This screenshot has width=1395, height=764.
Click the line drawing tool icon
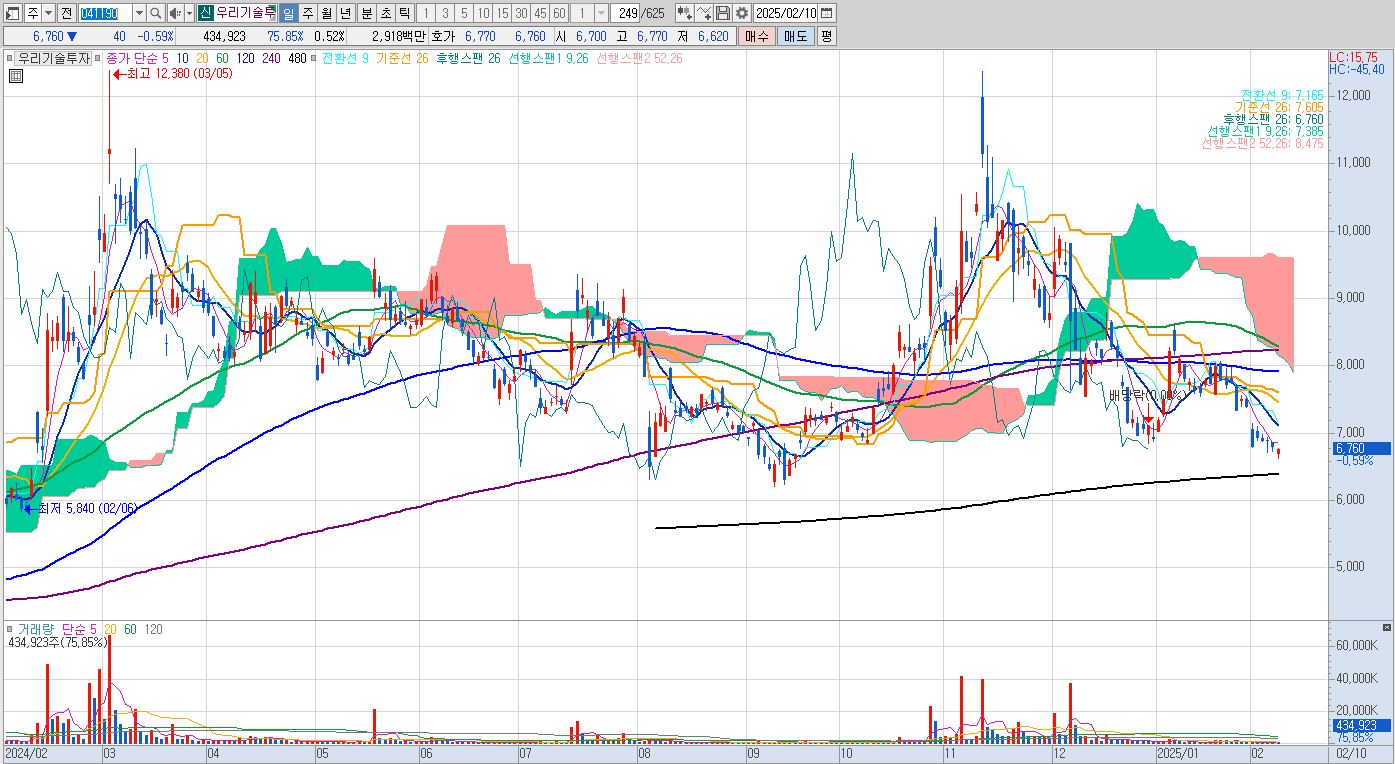704,13
